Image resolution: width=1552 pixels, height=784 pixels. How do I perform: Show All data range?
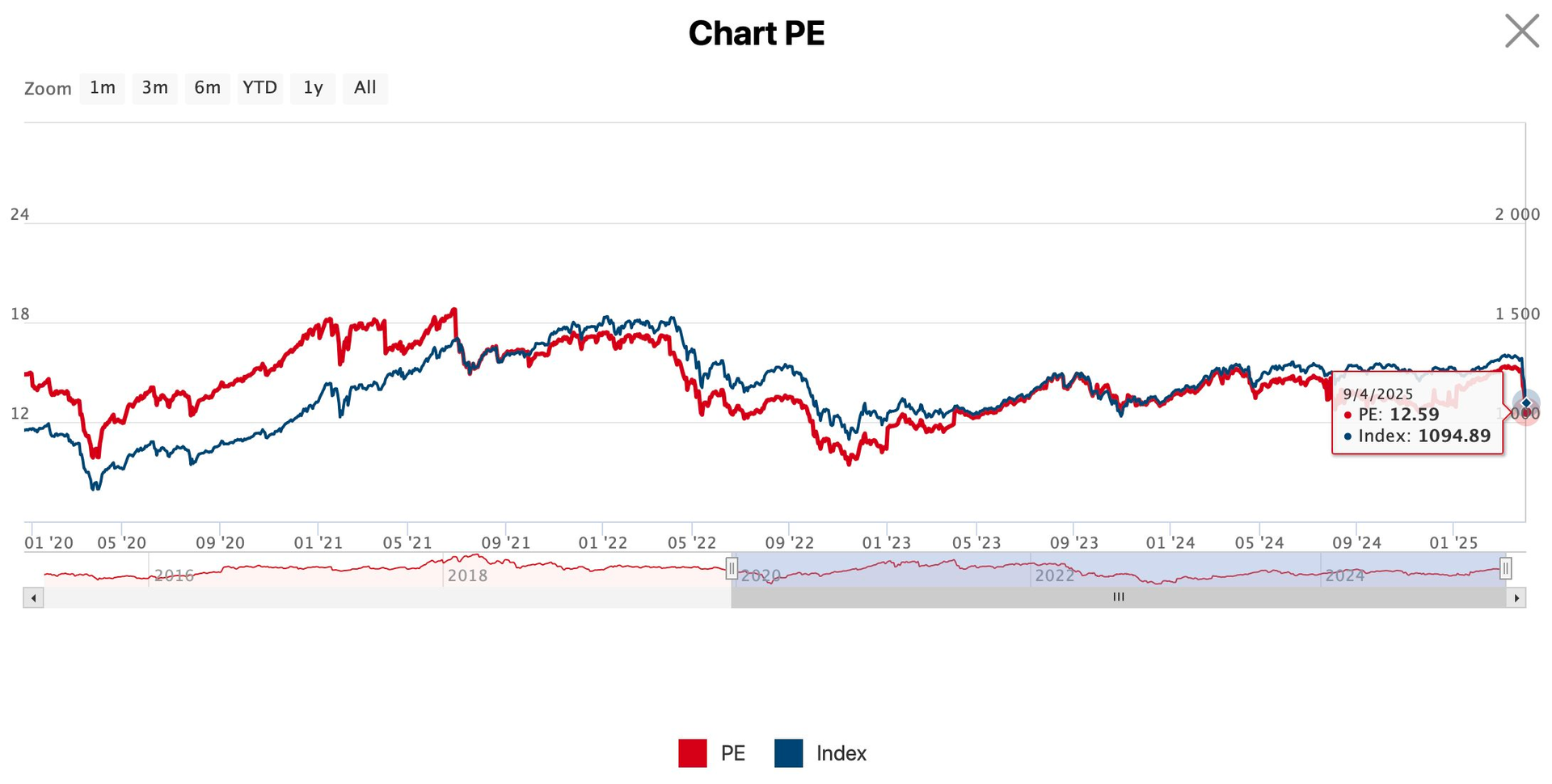click(365, 88)
